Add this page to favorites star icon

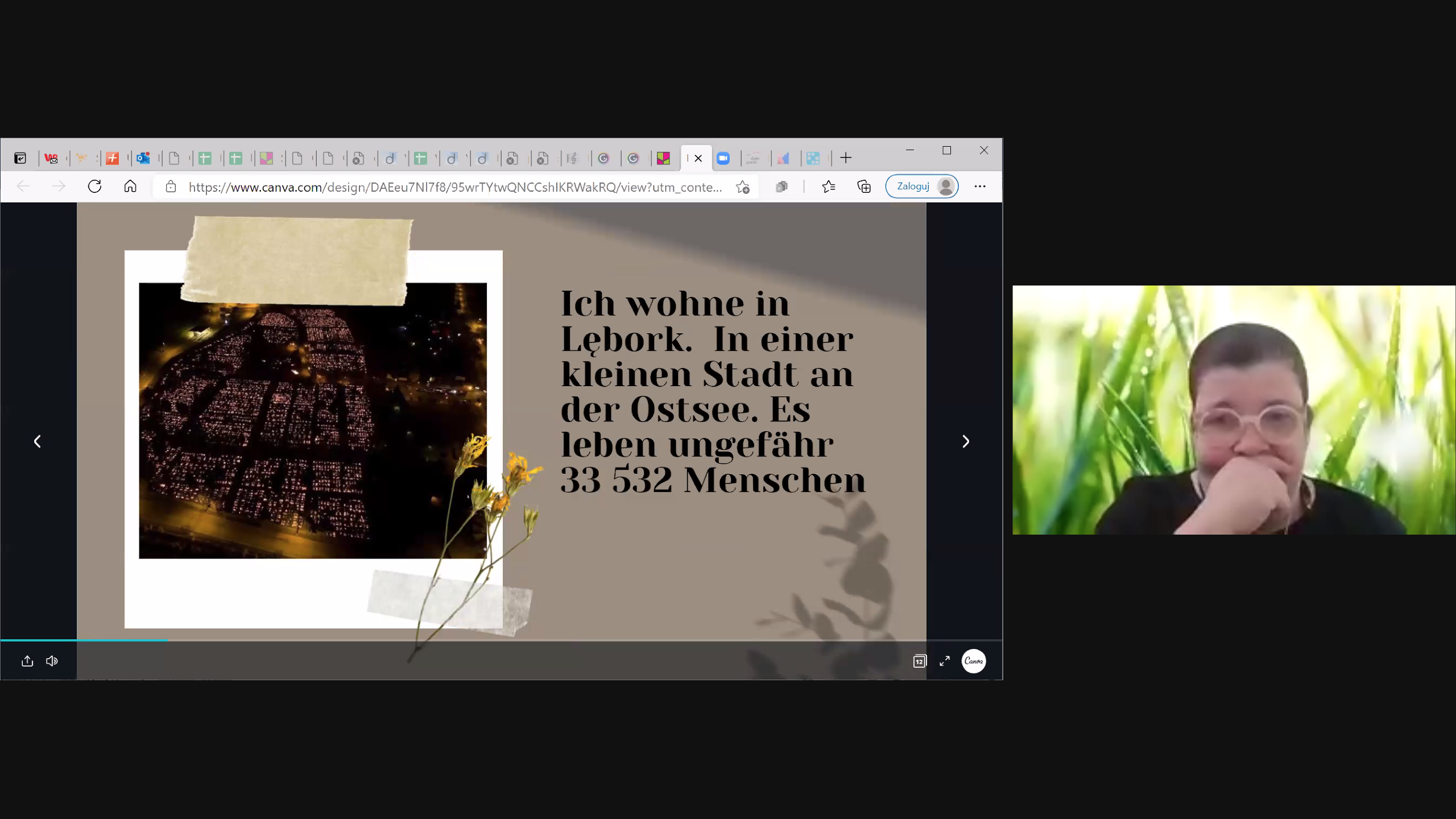tap(743, 187)
